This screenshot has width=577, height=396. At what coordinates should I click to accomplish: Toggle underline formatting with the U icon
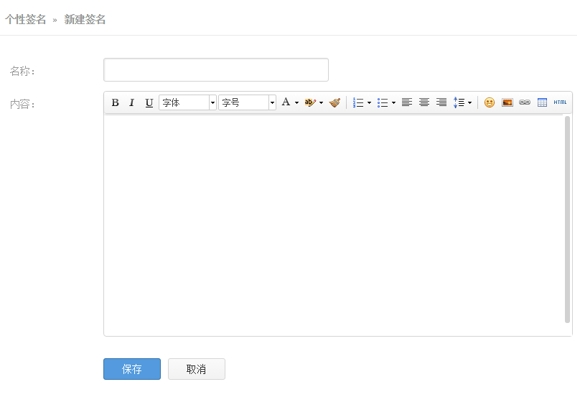pyautogui.click(x=149, y=103)
